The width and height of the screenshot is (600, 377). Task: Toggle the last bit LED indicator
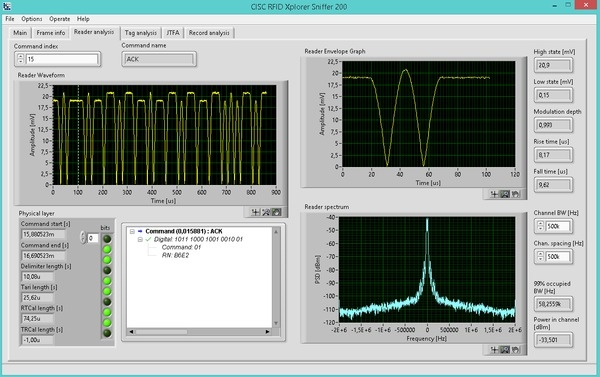pyautogui.click(x=107, y=333)
